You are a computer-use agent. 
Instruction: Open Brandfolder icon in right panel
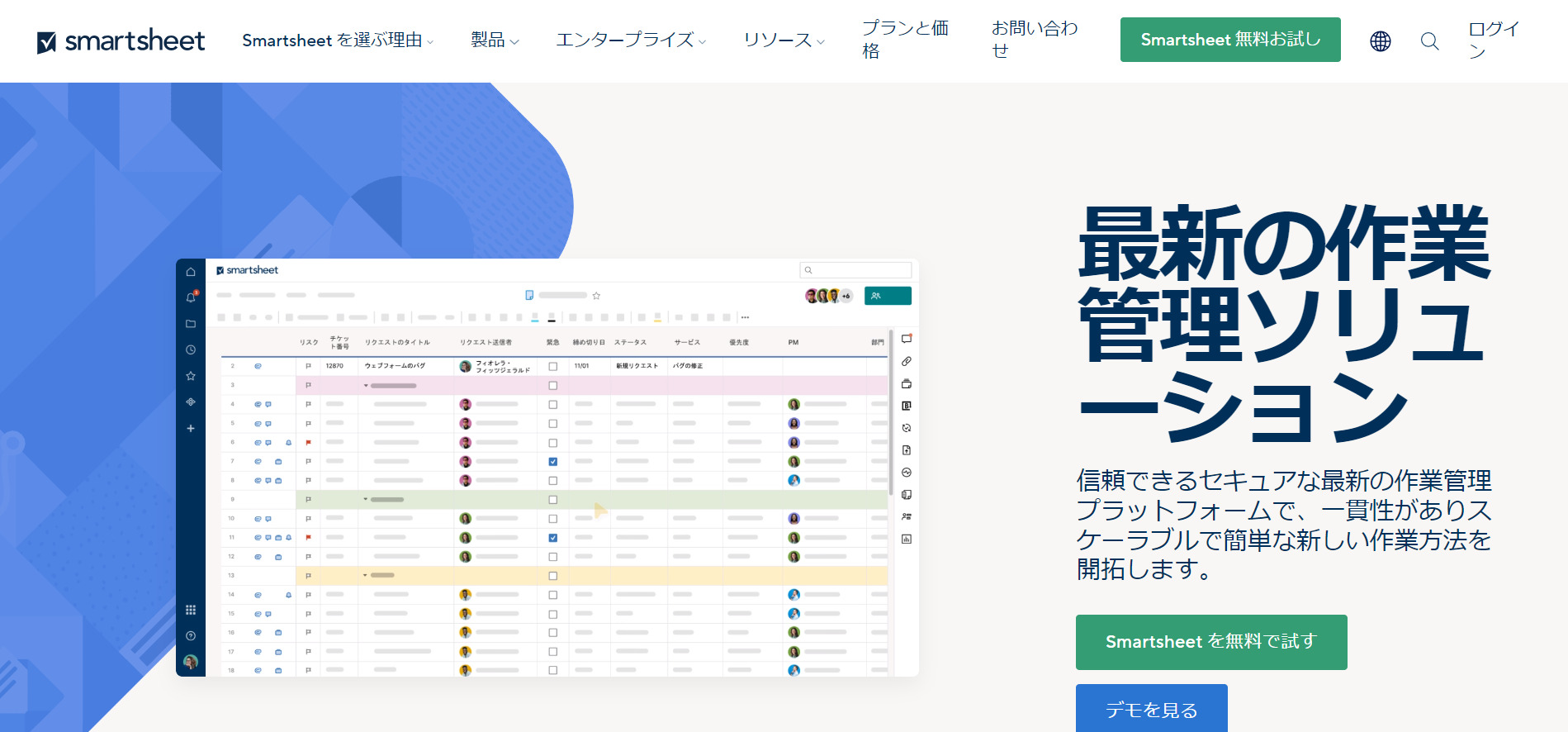[907, 406]
